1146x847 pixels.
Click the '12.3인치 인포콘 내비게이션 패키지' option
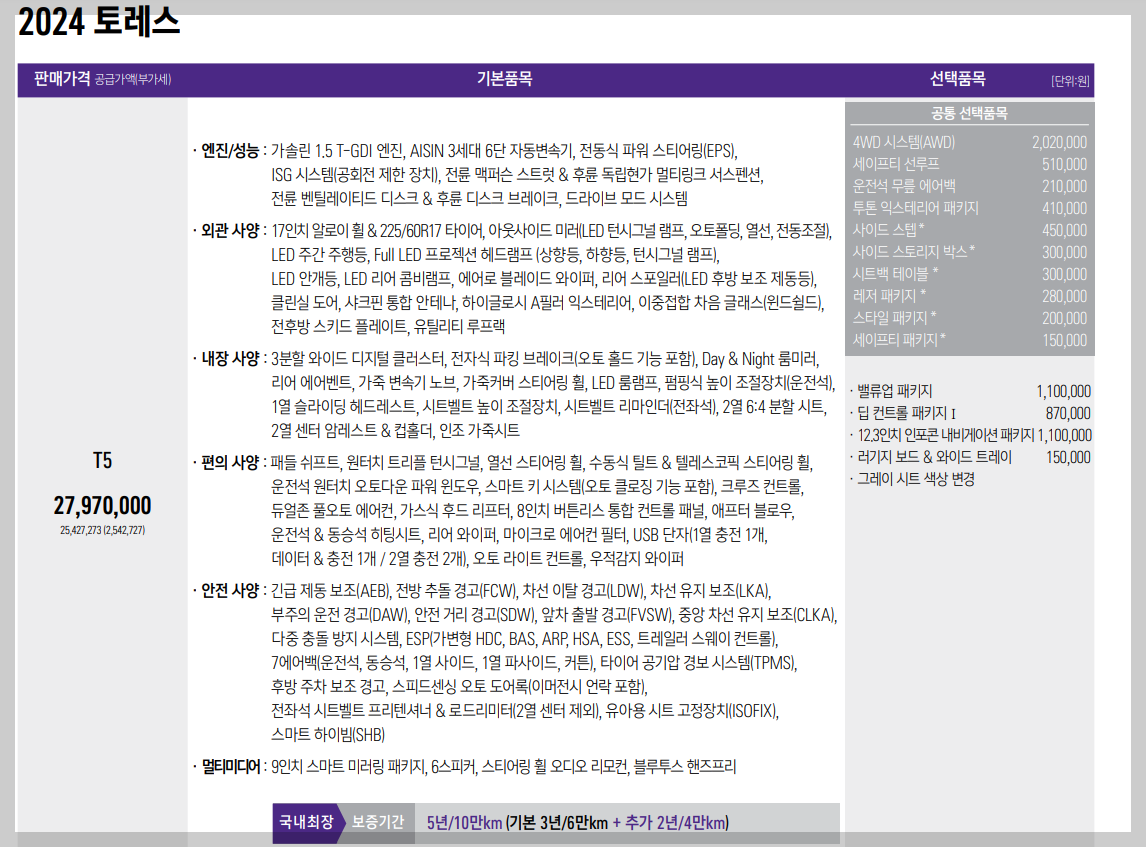click(x=945, y=435)
